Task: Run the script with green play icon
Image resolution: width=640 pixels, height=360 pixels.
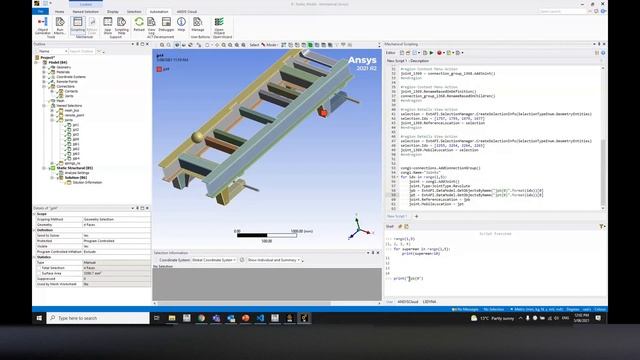Action: pos(431,53)
